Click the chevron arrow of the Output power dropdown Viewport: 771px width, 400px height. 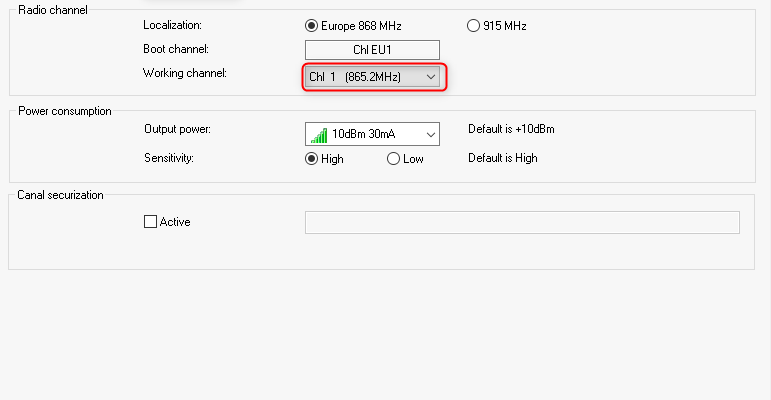(431, 134)
